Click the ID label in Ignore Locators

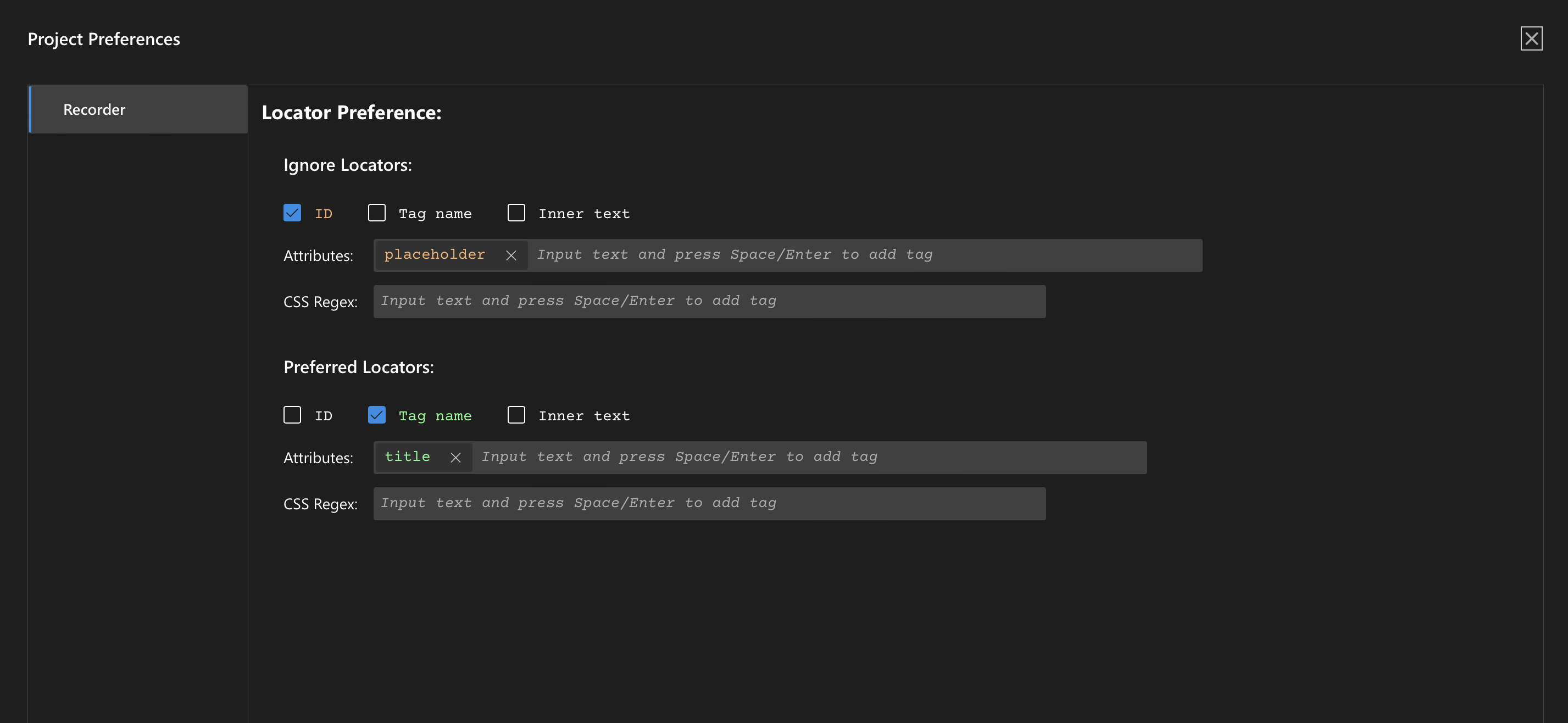(323, 214)
